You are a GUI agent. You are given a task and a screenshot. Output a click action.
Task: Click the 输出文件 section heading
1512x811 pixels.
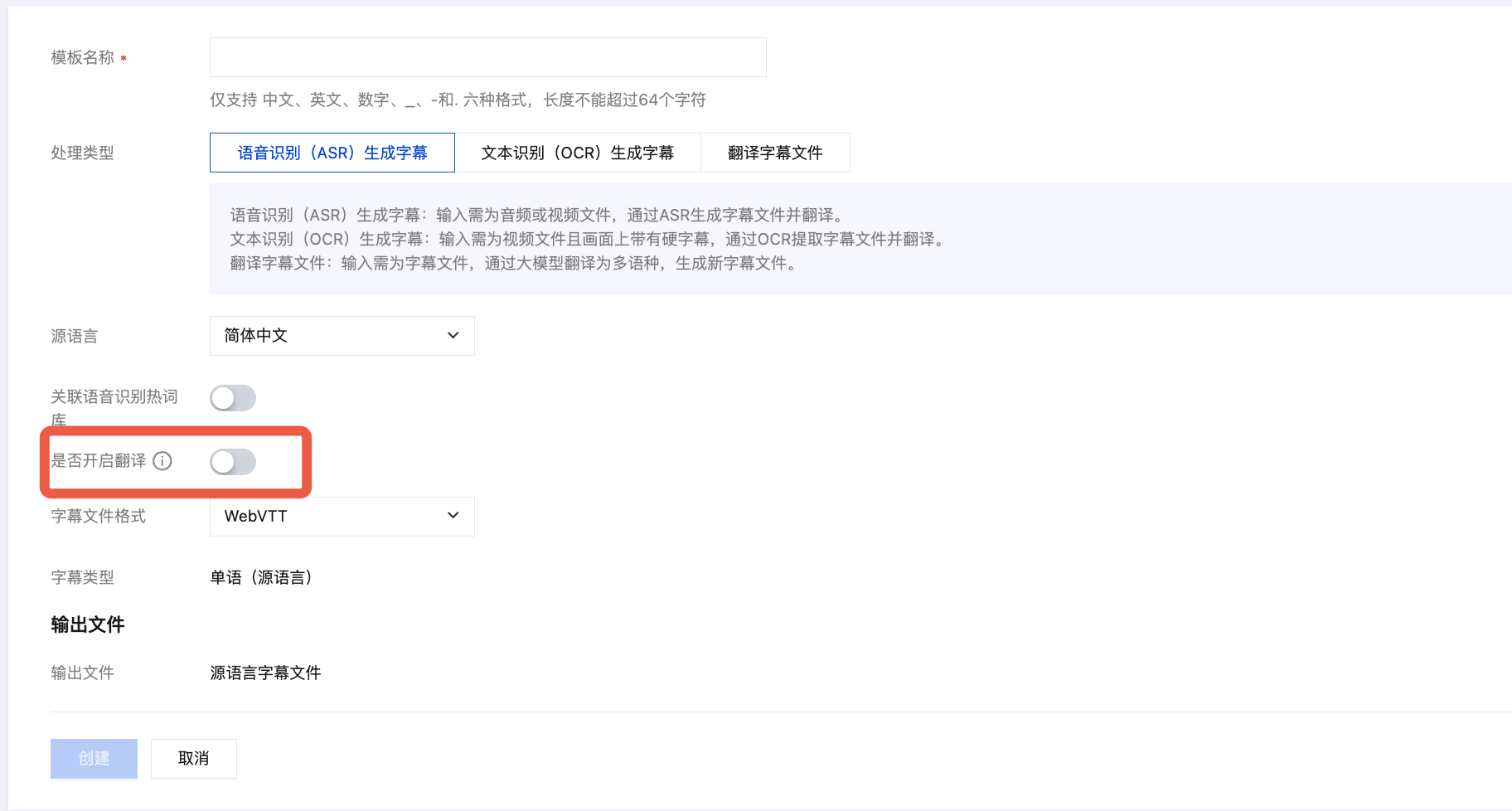point(88,624)
